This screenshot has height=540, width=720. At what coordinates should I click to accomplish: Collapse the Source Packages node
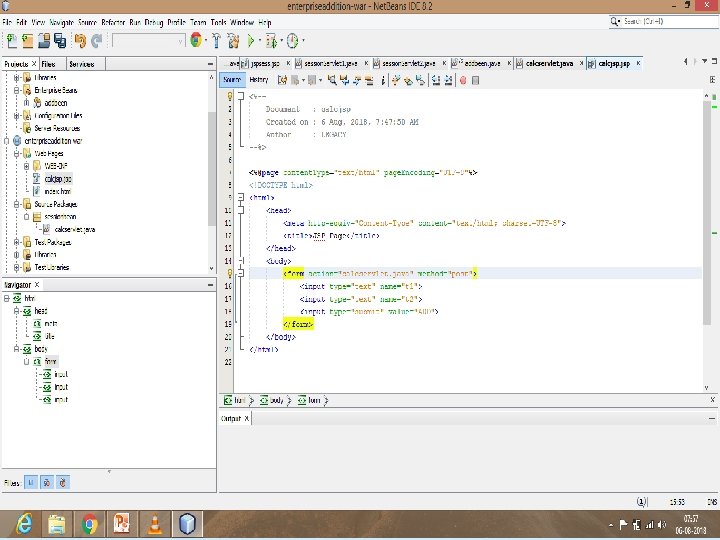pyautogui.click(x=17, y=204)
